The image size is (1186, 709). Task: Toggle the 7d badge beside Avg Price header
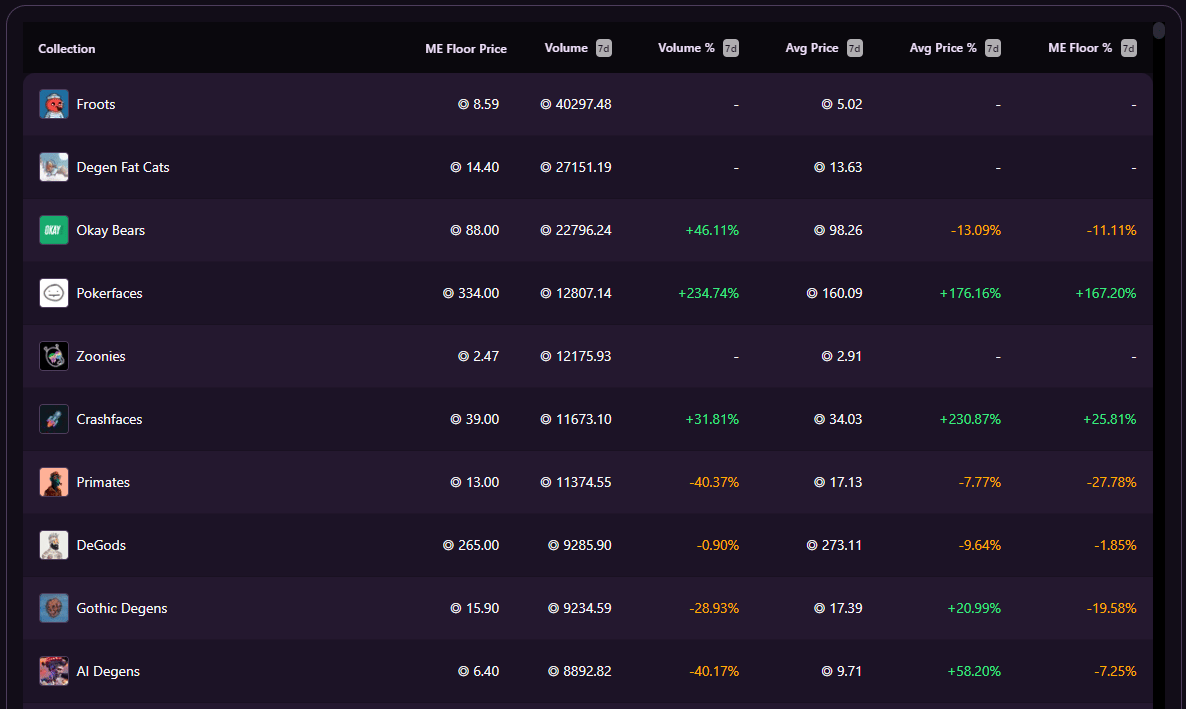pyautogui.click(x=855, y=48)
